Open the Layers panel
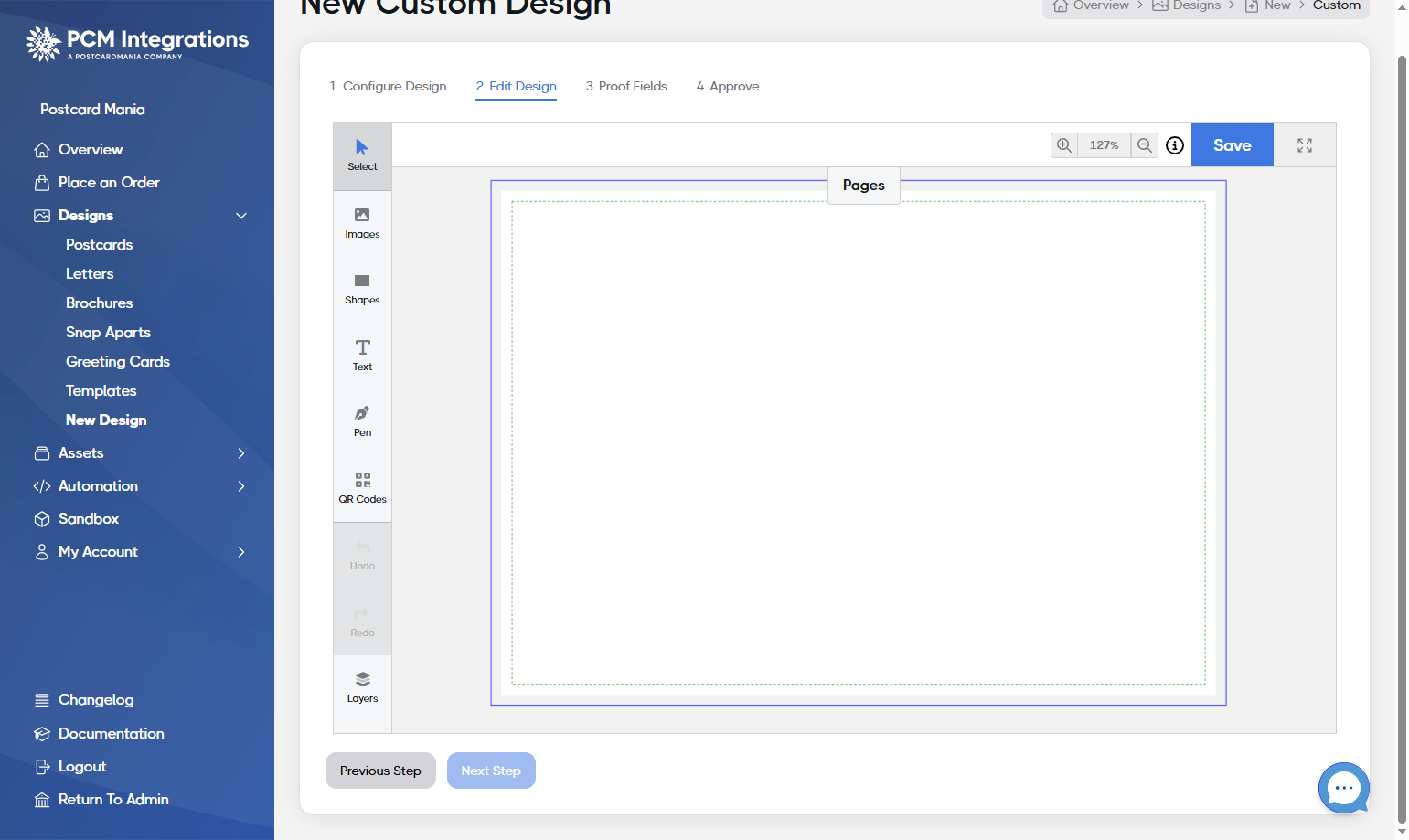 pyautogui.click(x=362, y=687)
